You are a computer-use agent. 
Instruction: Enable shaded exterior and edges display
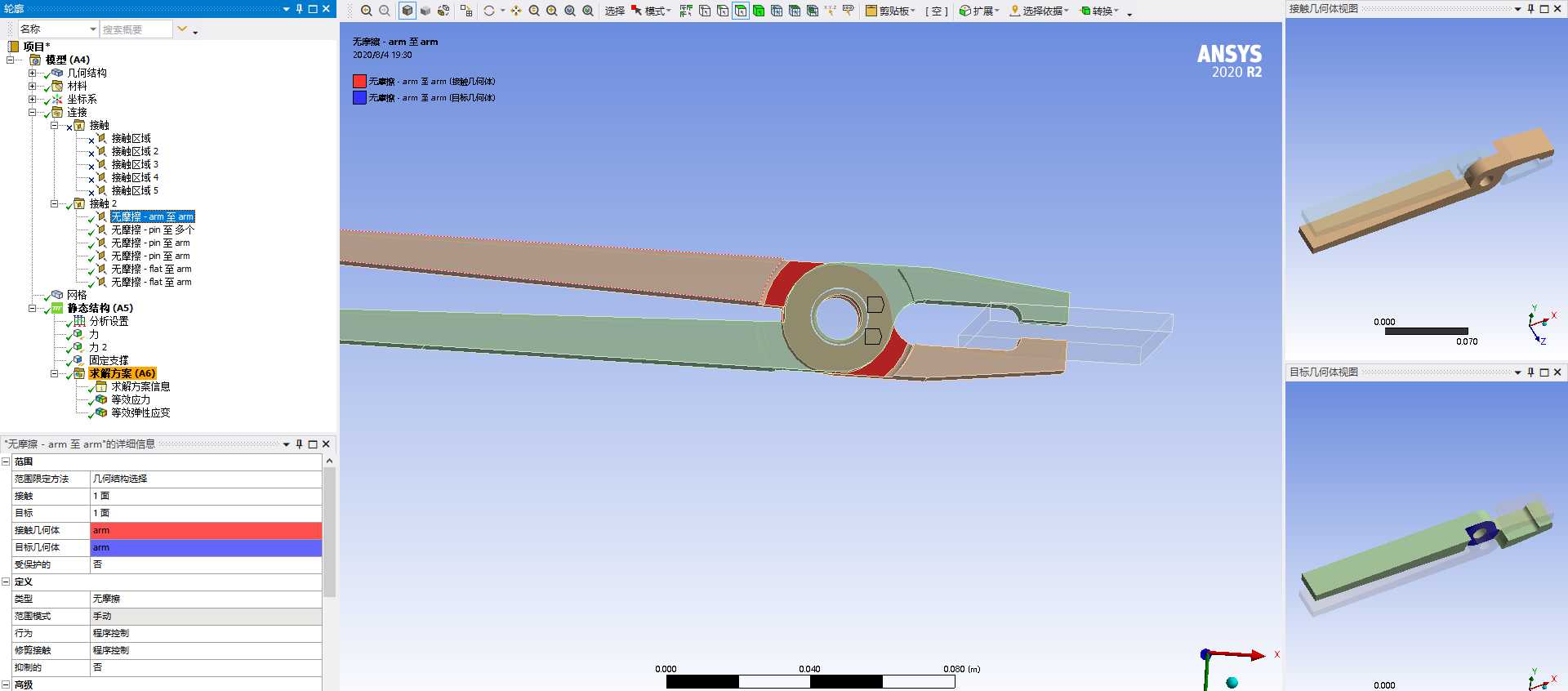pyautogui.click(x=407, y=11)
